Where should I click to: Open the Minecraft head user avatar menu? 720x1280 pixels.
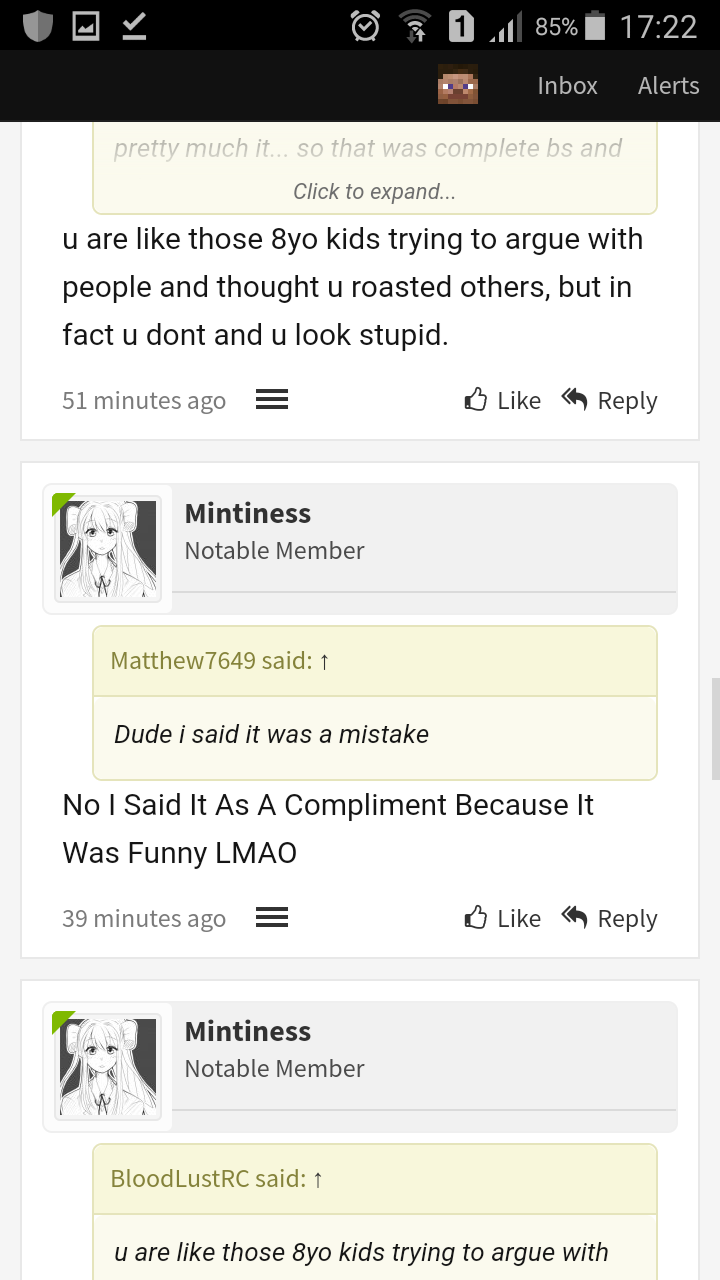458,85
